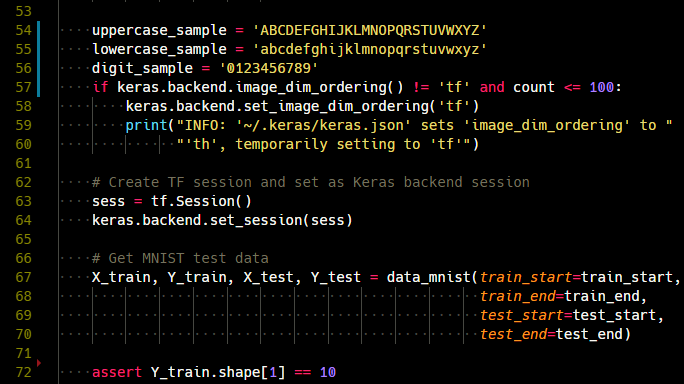Click the 'Create TF session' comment line
Screen dimensions: 684x384
[311, 182]
